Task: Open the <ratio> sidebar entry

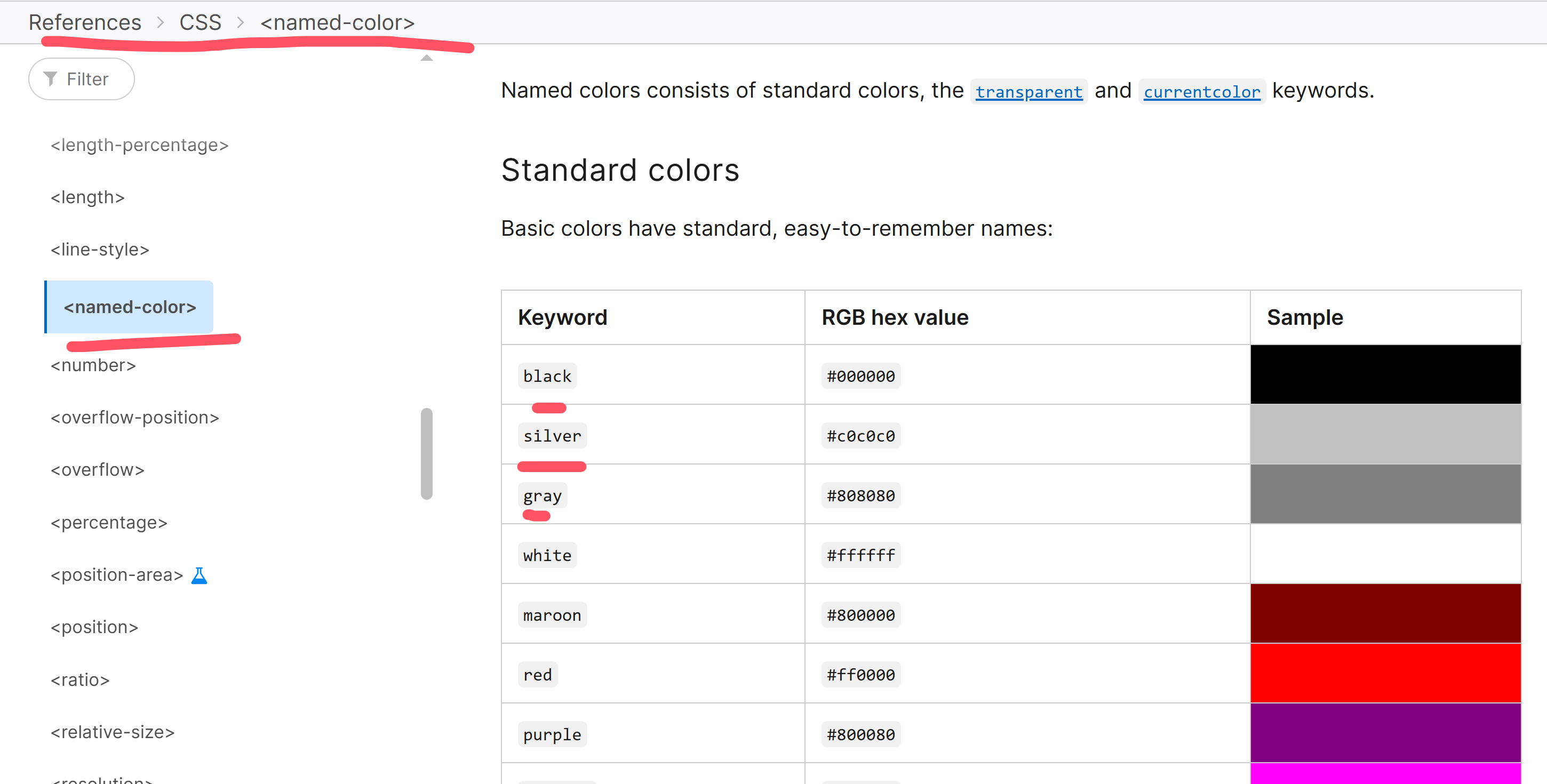Action: pos(80,679)
